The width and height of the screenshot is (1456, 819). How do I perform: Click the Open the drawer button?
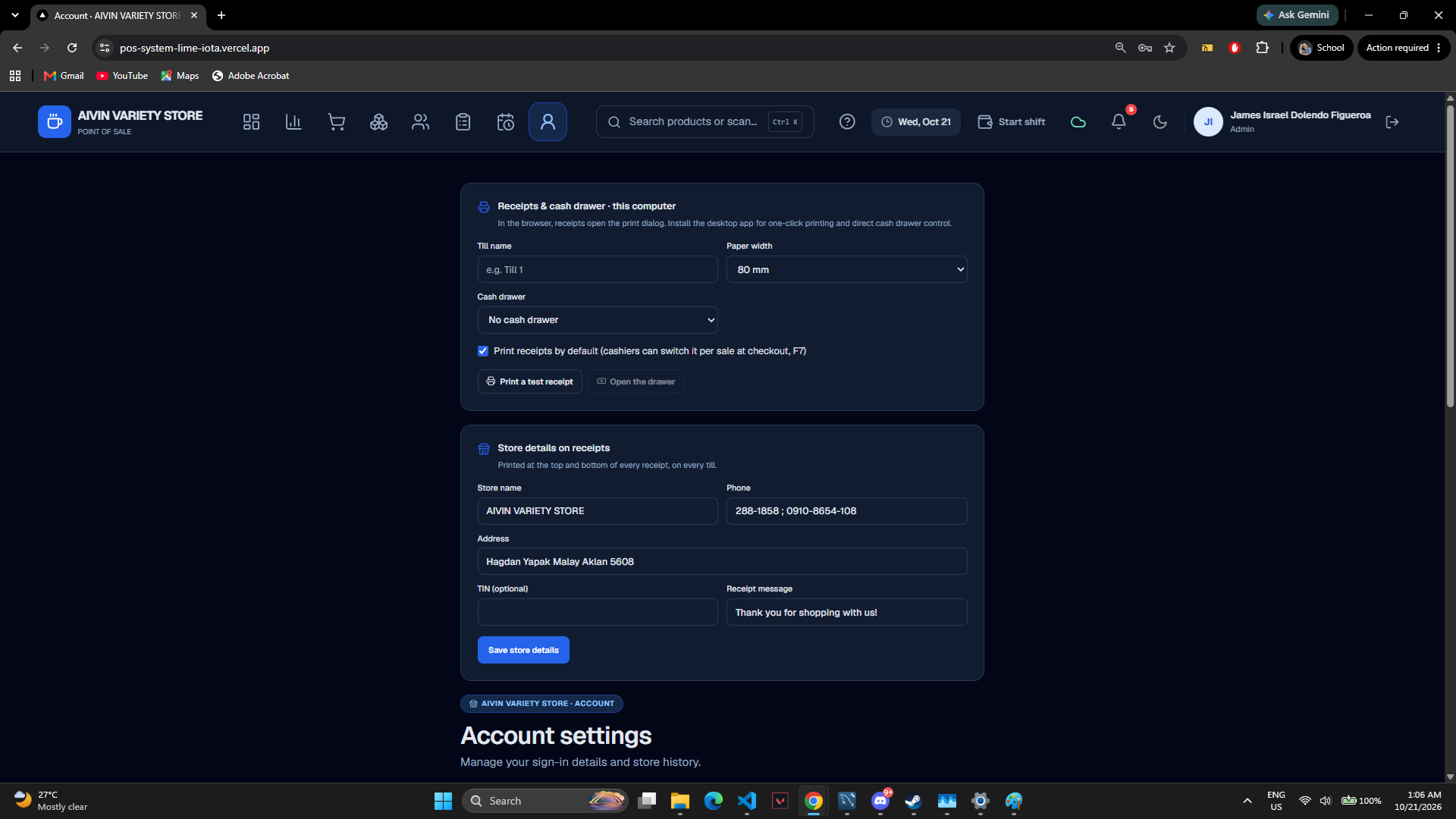[635, 381]
